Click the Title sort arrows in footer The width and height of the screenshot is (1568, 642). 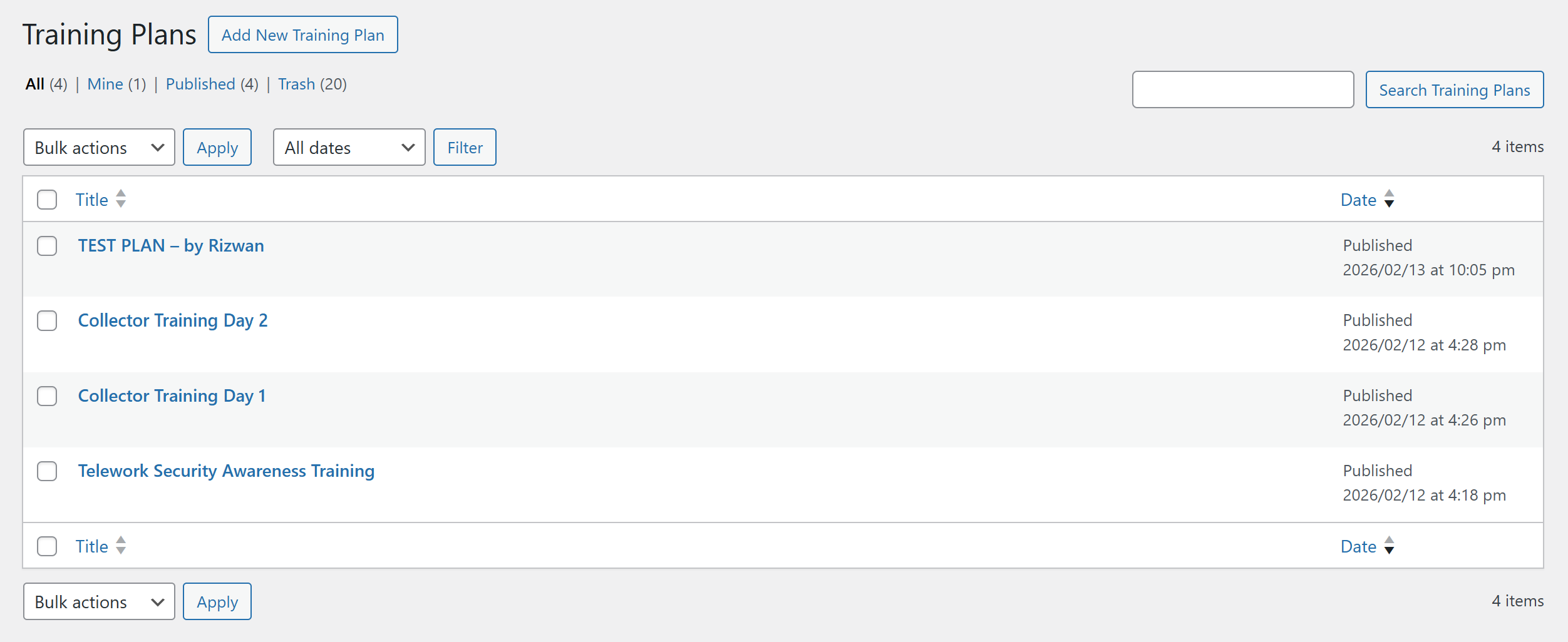pyautogui.click(x=121, y=546)
